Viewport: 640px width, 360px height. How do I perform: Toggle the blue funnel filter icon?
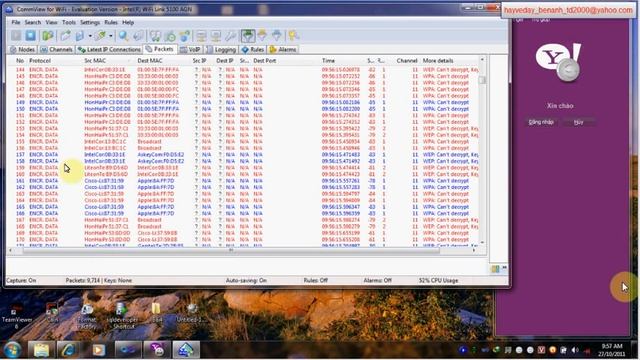click(277, 36)
